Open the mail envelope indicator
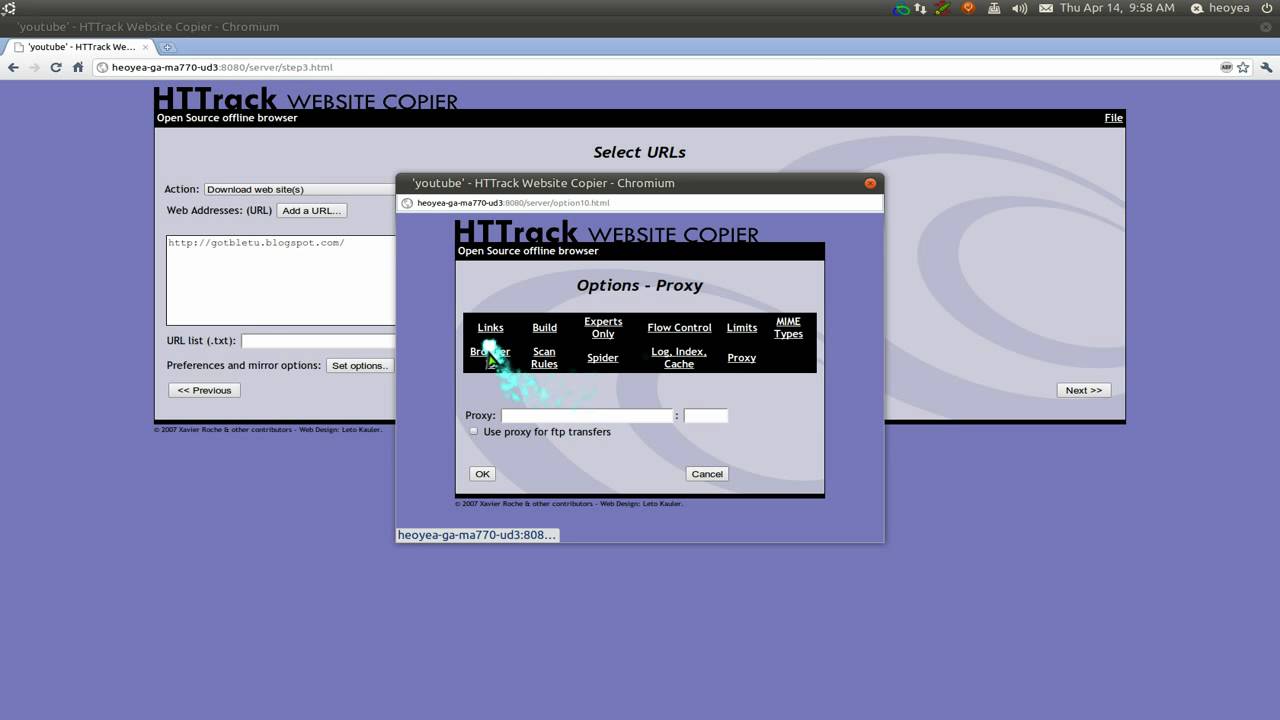The image size is (1280, 720). pyautogui.click(x=1046, y=8)
